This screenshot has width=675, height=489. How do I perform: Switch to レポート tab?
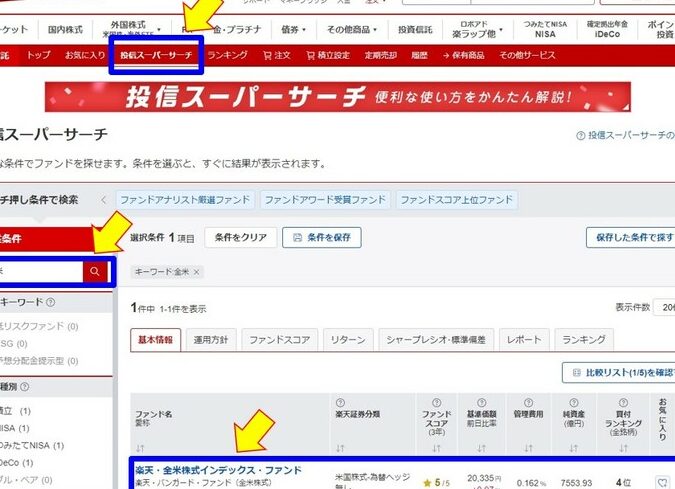(x=524, y=340)
